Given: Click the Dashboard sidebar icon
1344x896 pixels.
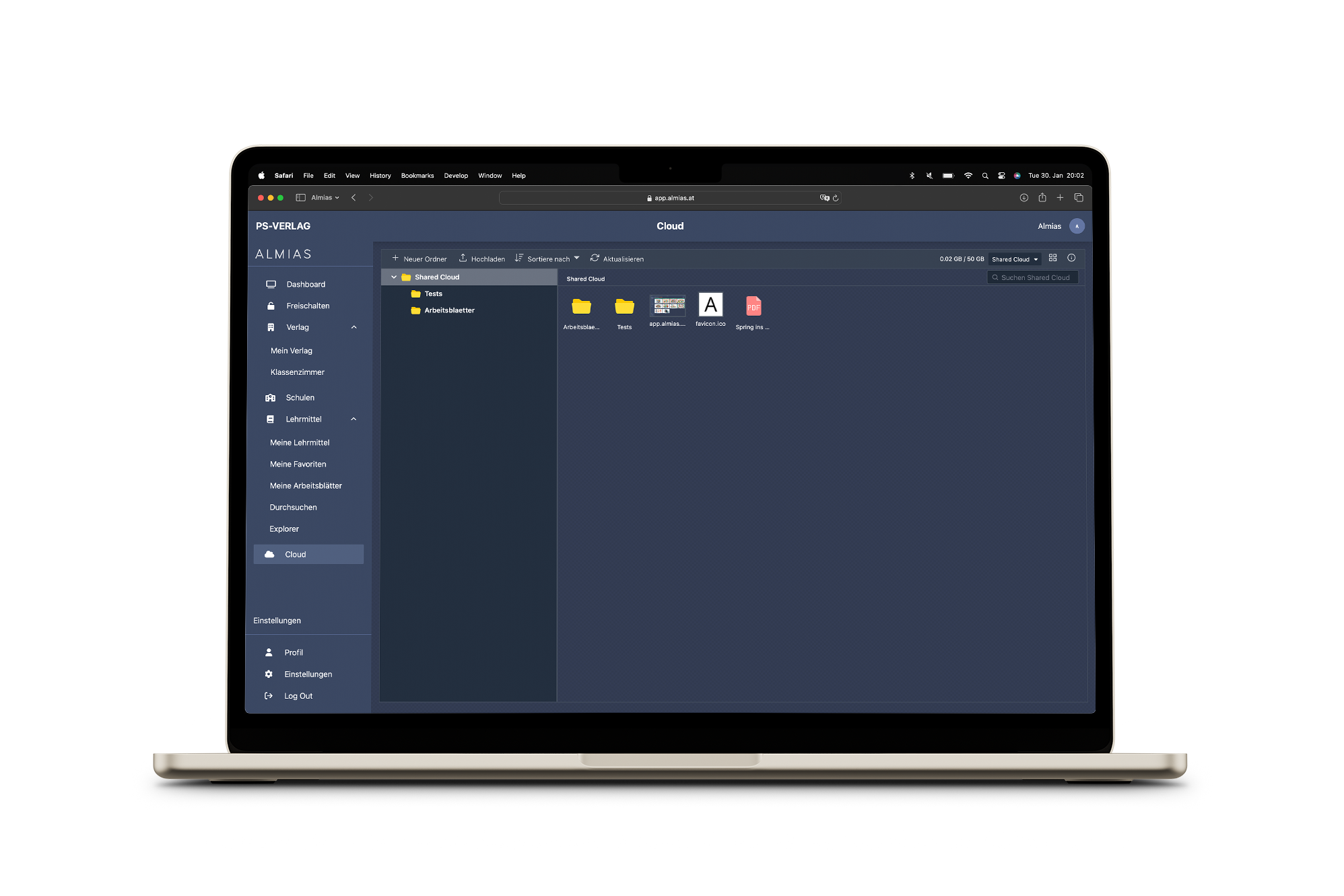Looking at the screenshot, I should [272, 284].
